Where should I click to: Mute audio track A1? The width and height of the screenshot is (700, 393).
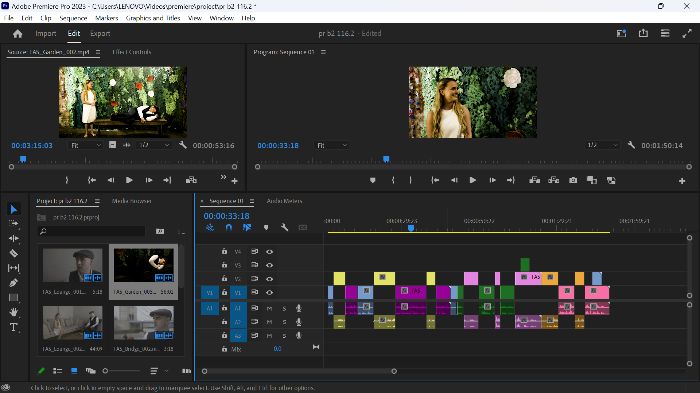pos(269,308)
